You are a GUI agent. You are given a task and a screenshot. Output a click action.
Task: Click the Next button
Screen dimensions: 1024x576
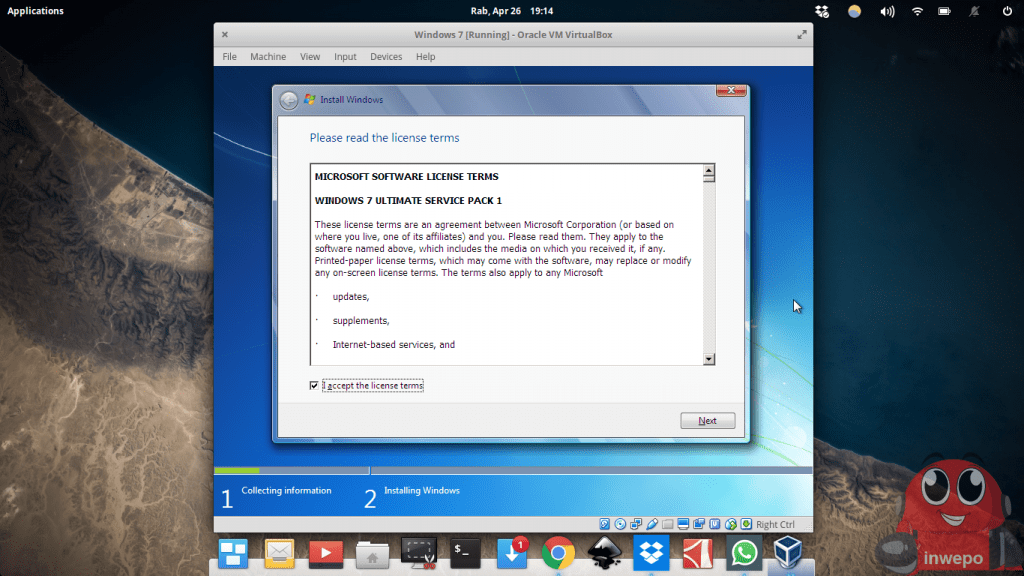[x=707, y=421]
